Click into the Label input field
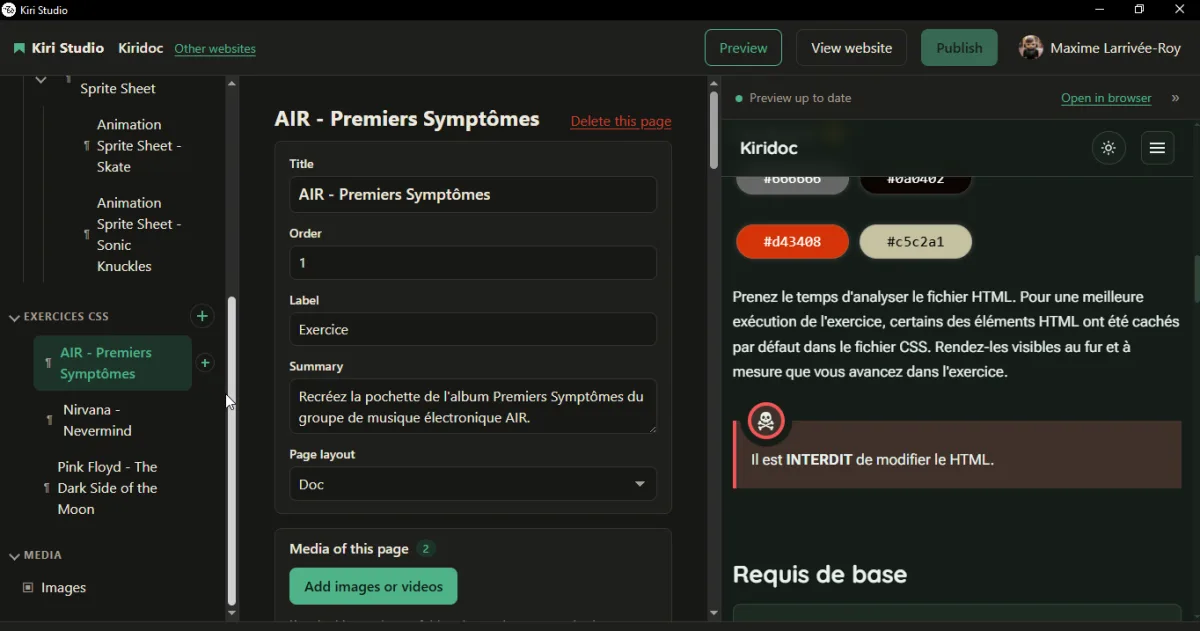The image size is (1200, 631). click(x=473, y=329)
